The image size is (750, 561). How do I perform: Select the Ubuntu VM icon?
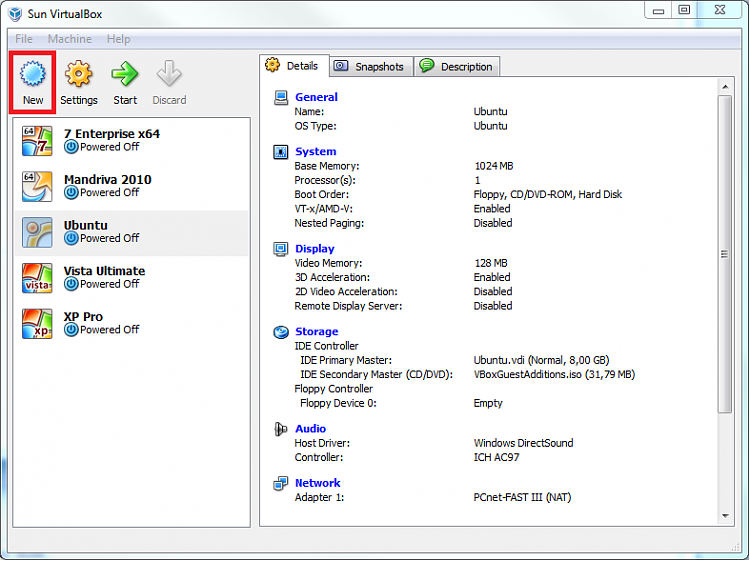pos(37,232)
